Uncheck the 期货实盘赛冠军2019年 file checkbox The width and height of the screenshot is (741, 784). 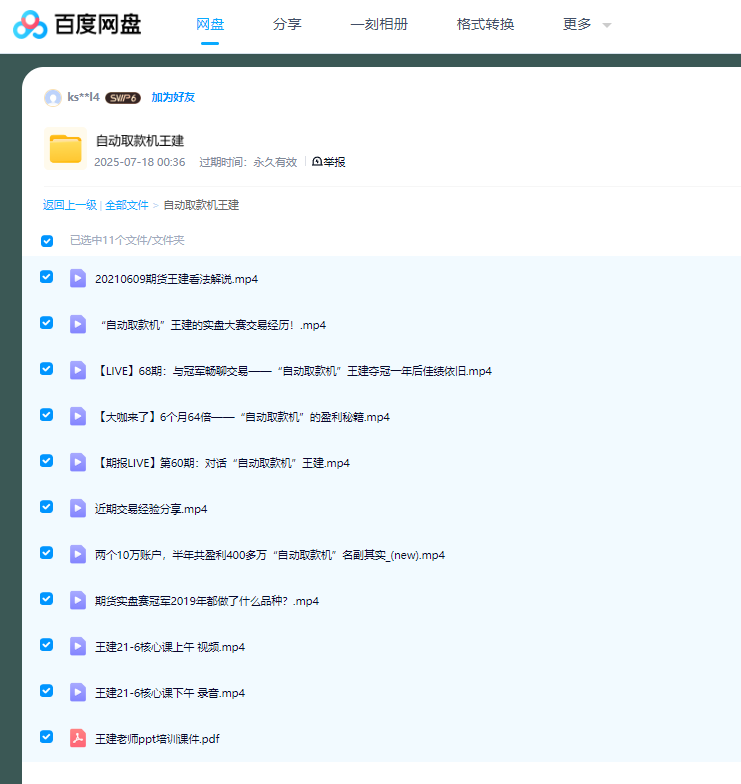[x=46, y=598]
